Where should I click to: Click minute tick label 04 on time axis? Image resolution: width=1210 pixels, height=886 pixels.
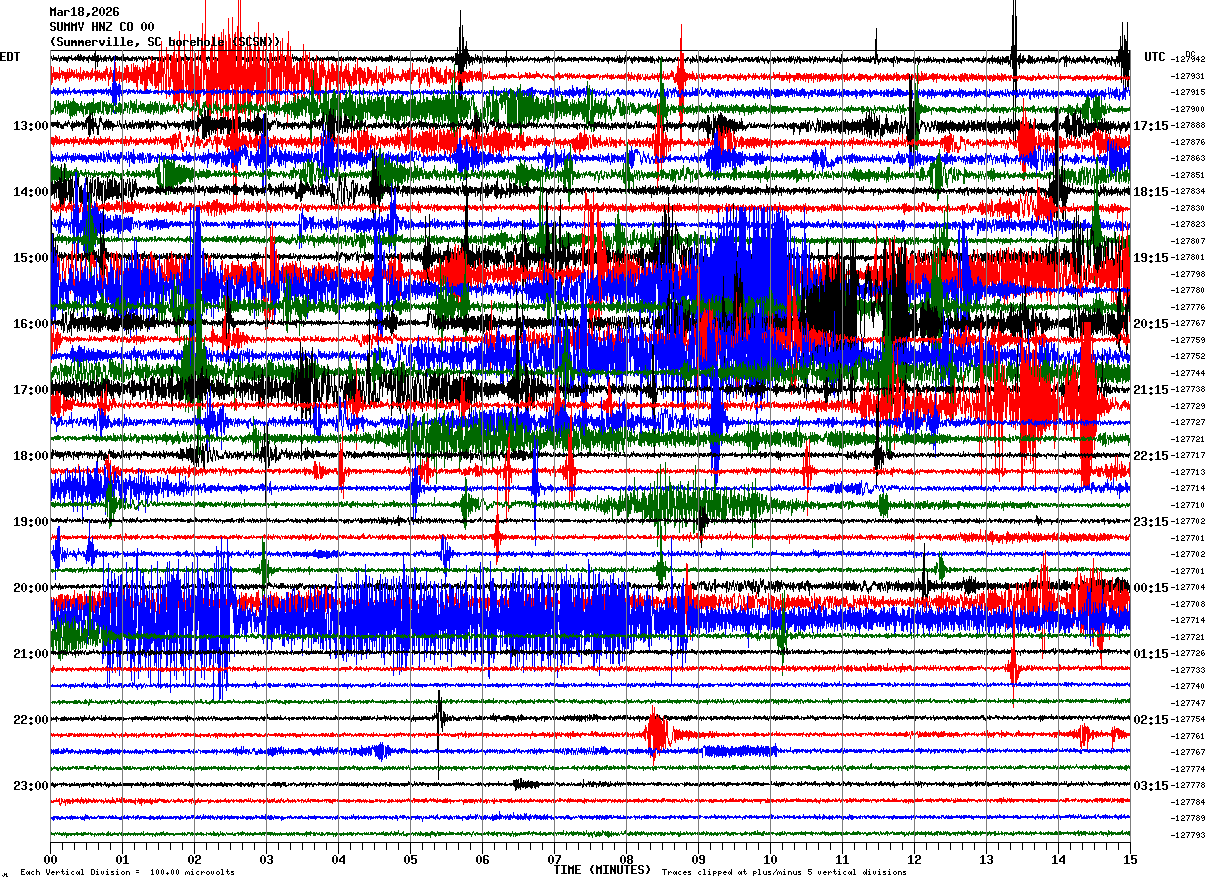point(339,860)
